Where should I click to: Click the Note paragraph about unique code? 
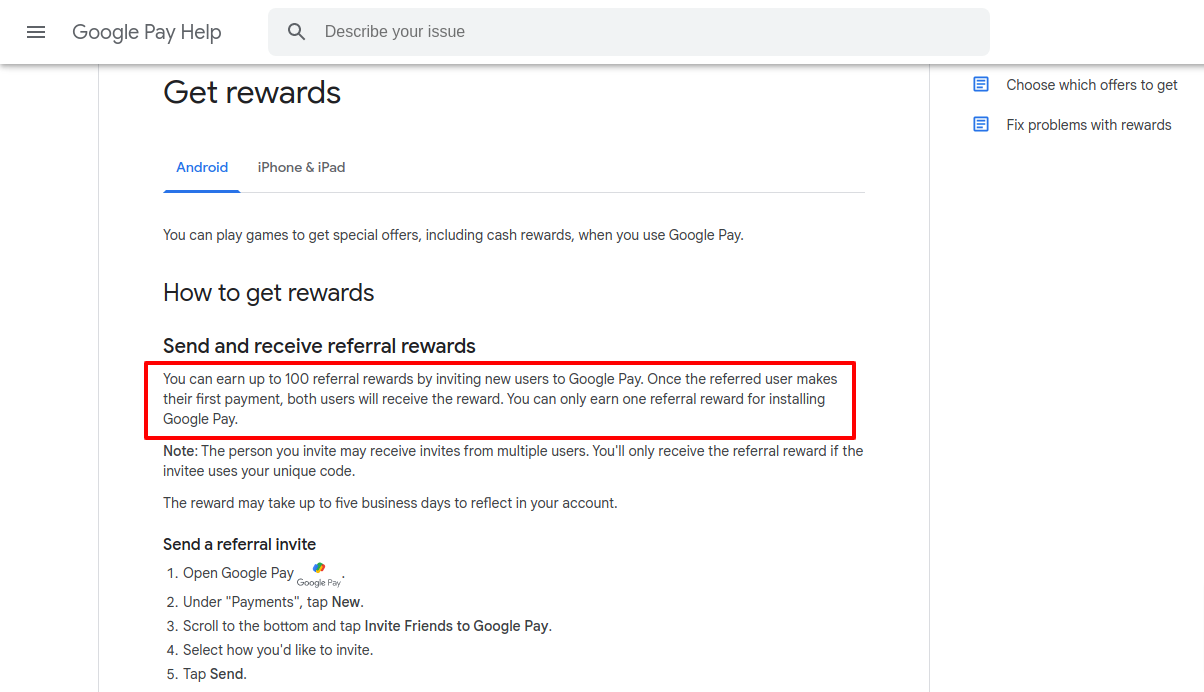click(x=513, y=461)
